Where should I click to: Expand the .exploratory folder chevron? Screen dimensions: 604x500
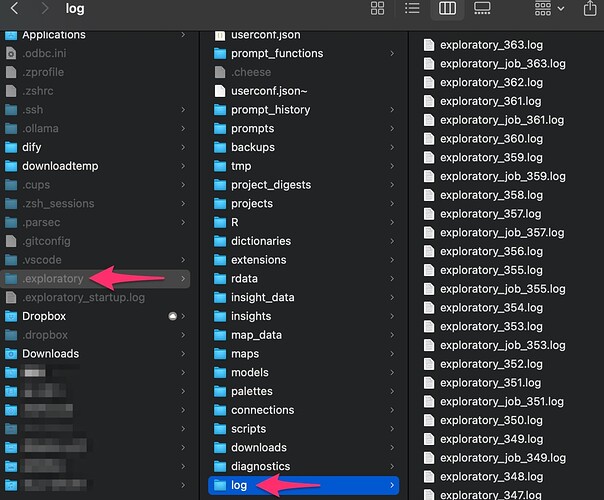(183, 279)
